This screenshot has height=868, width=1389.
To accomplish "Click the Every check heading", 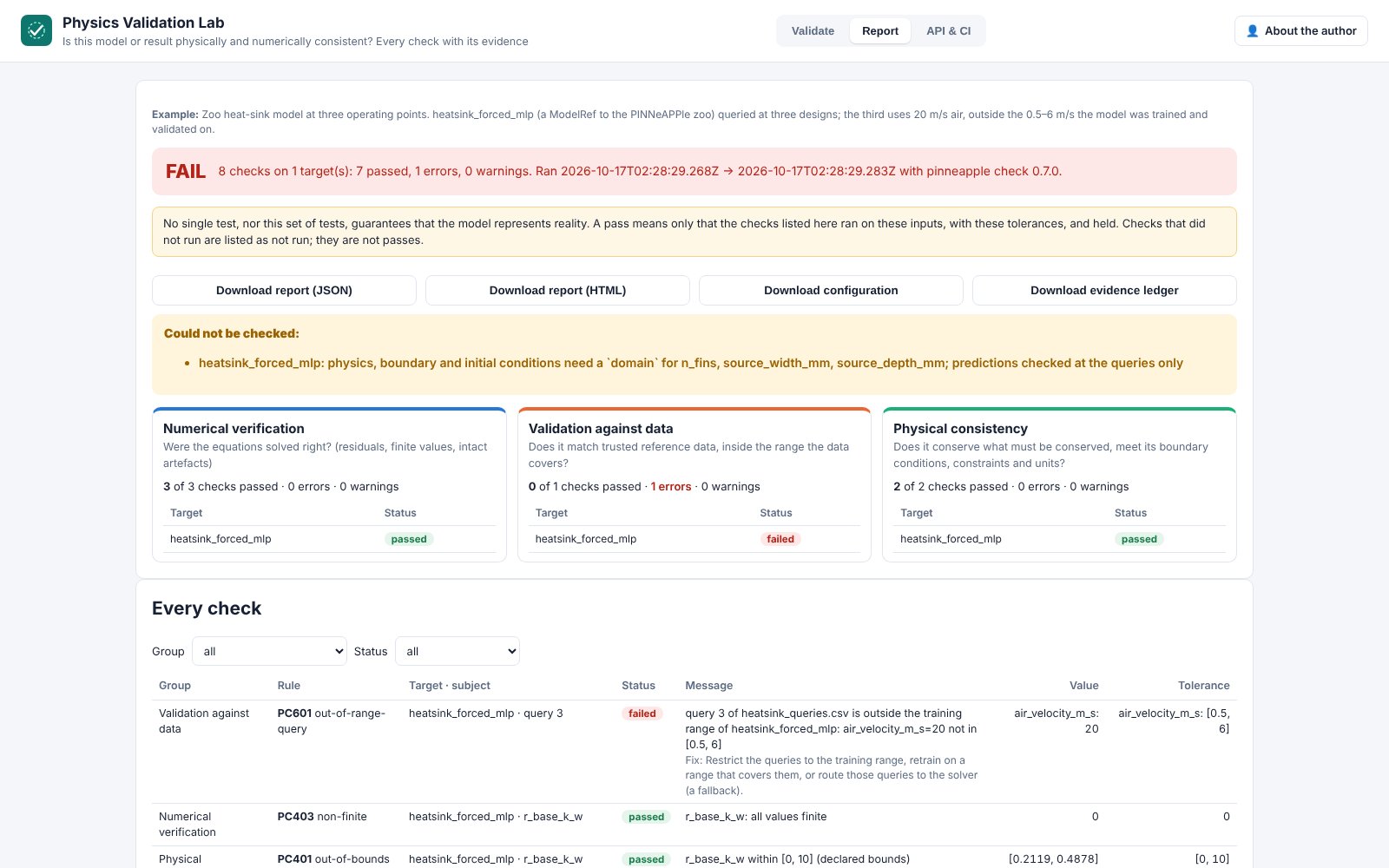I will [x=207, y=608].
